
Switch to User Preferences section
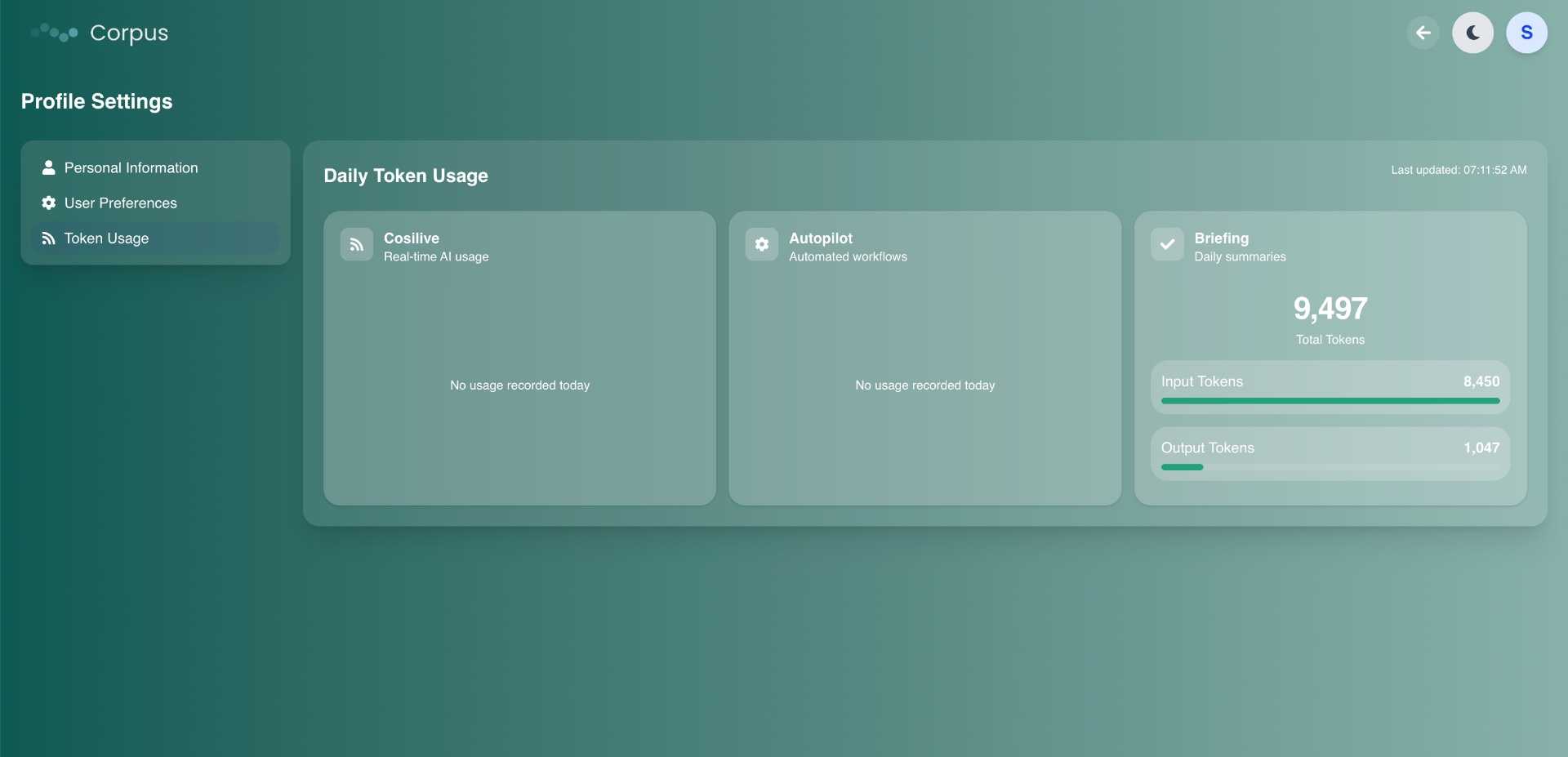120,203
